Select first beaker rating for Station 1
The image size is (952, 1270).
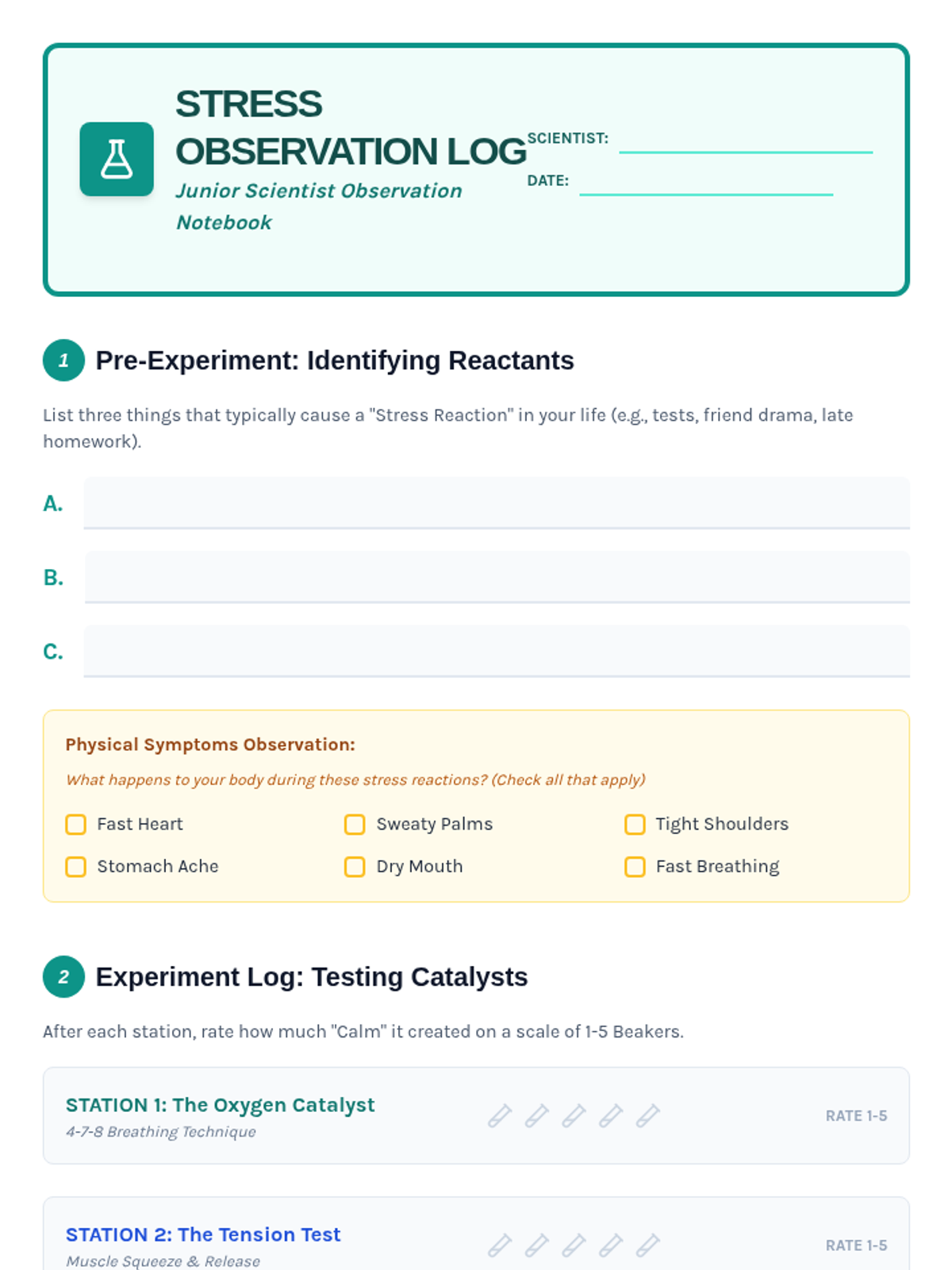pos(500,1115)
